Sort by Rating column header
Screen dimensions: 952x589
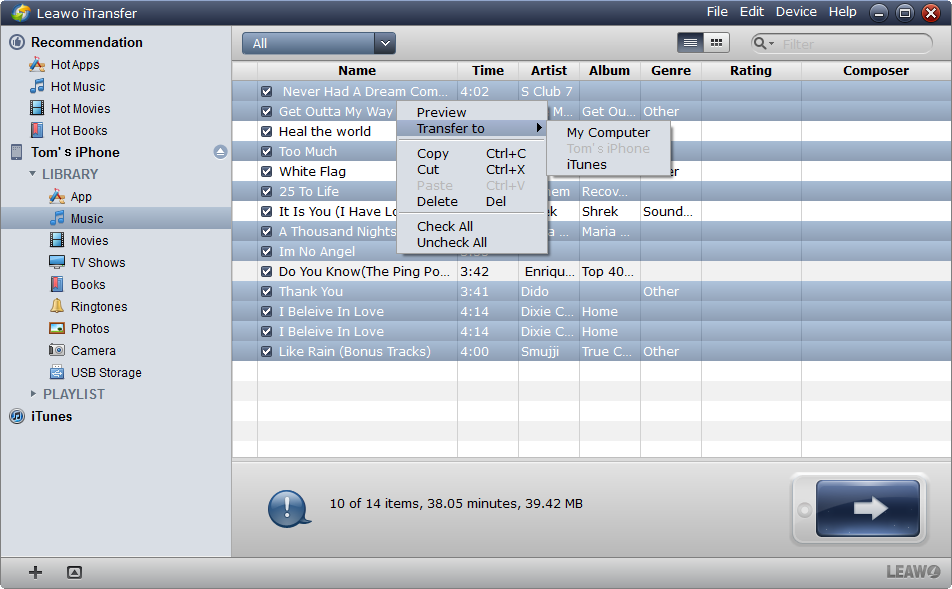point(751,70)
